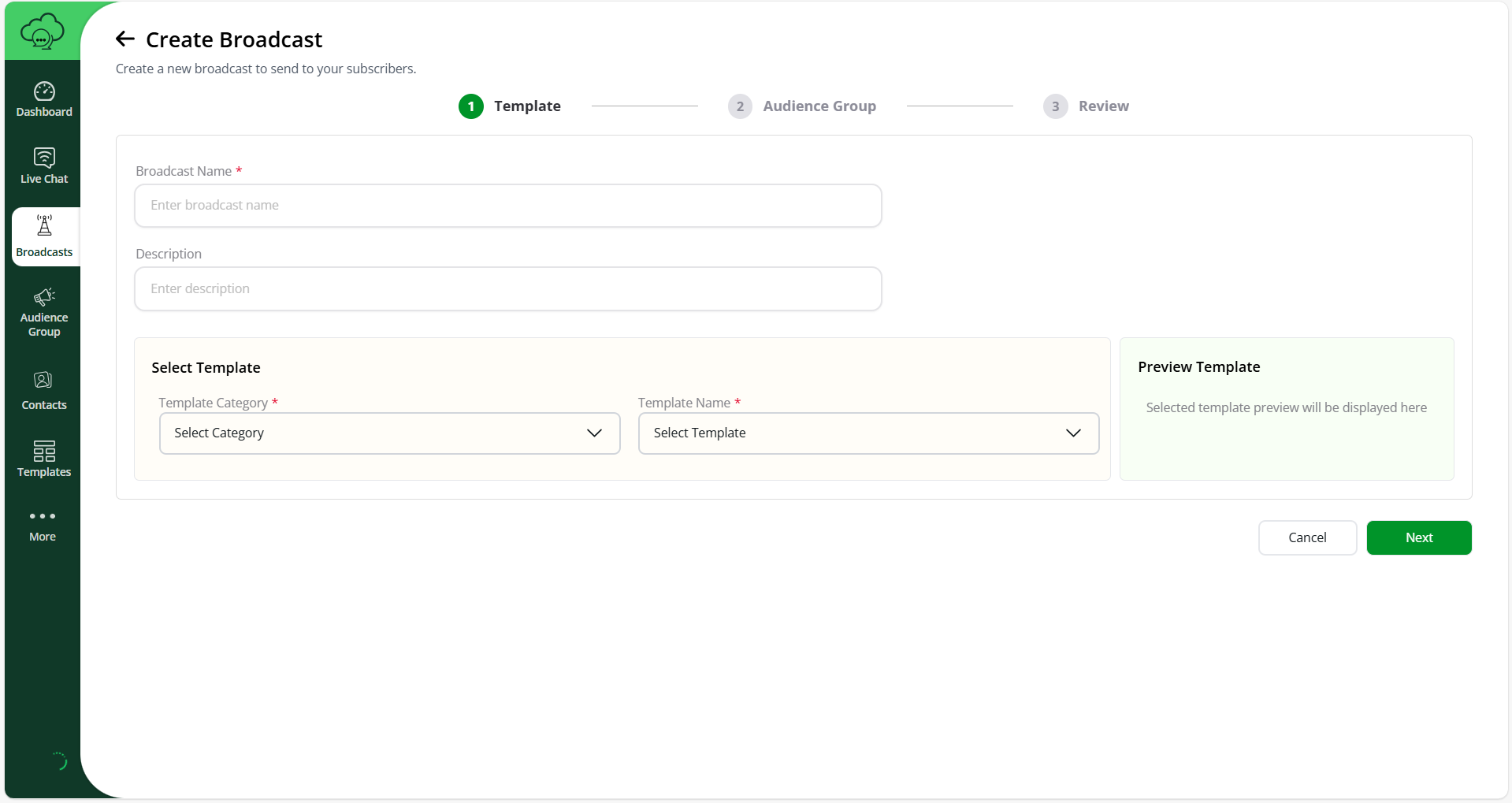Click the Description field label
The width and height of the screenshot is (1512, 803).
pos(169,254)
